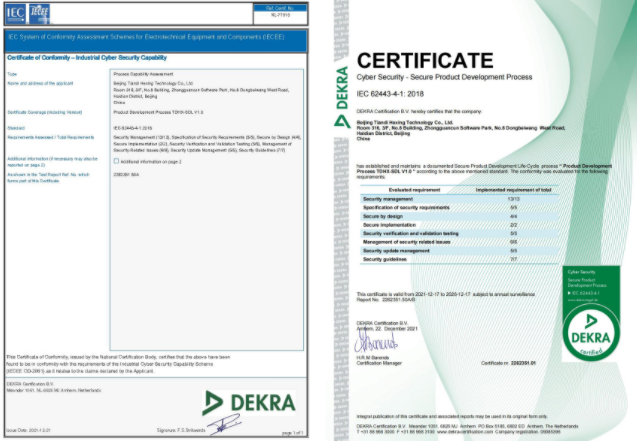The height and width of the screenshot is (443, 637).
Task: Click 'Certificate nr: 2262351.01' text
Action: (x=508, y=363)
